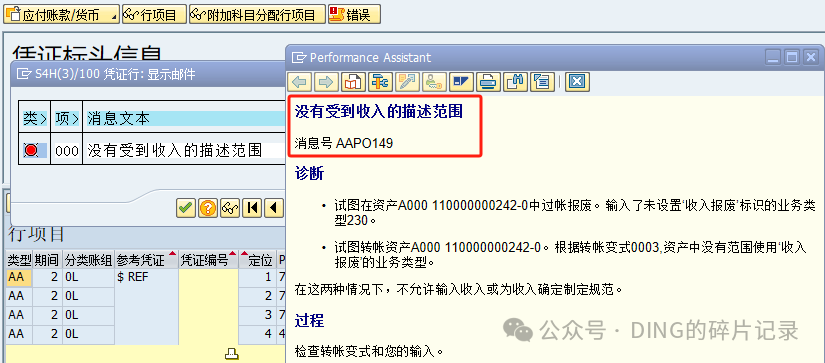Open application help book icon
Screen dimensions: 825x363
(354, 82)
